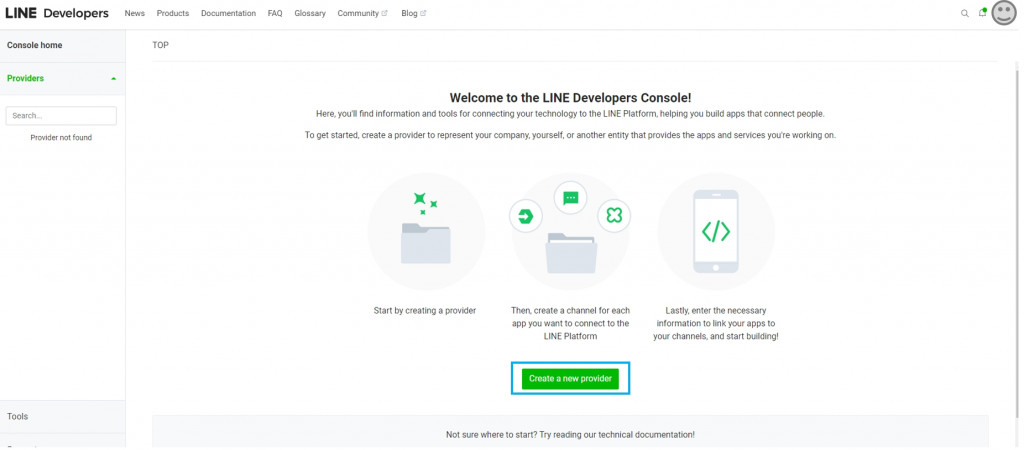Click the 'Then, create a channel' caption
Viewport: 1024px width, 450px height.
[571, 323]
